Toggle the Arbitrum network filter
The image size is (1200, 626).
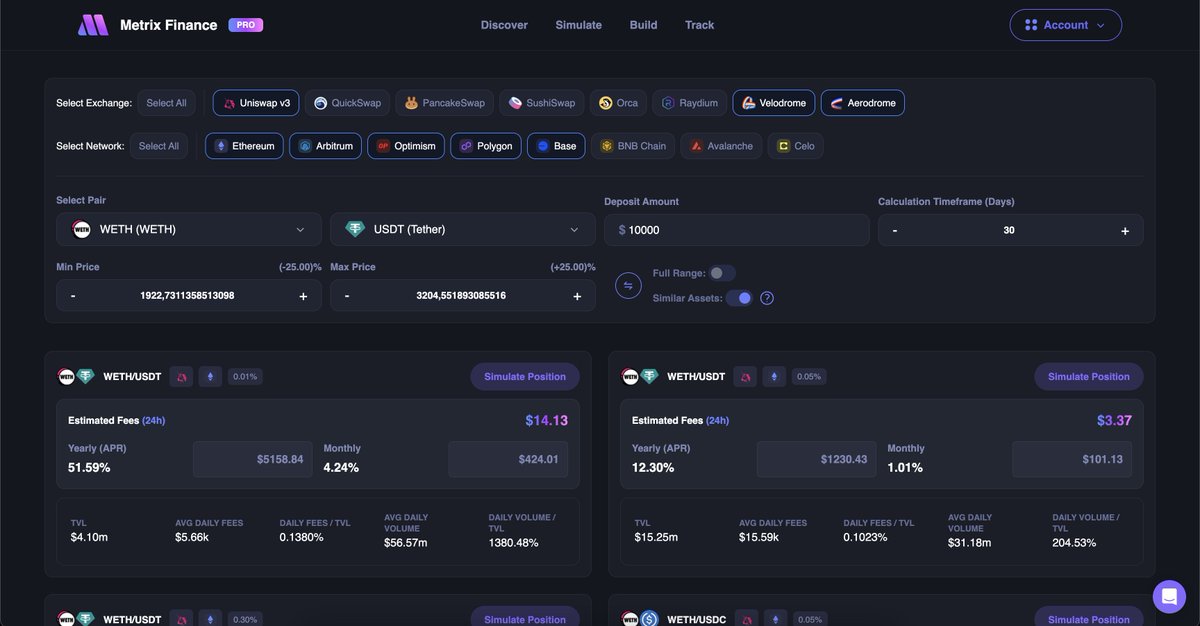coord(325,146)
